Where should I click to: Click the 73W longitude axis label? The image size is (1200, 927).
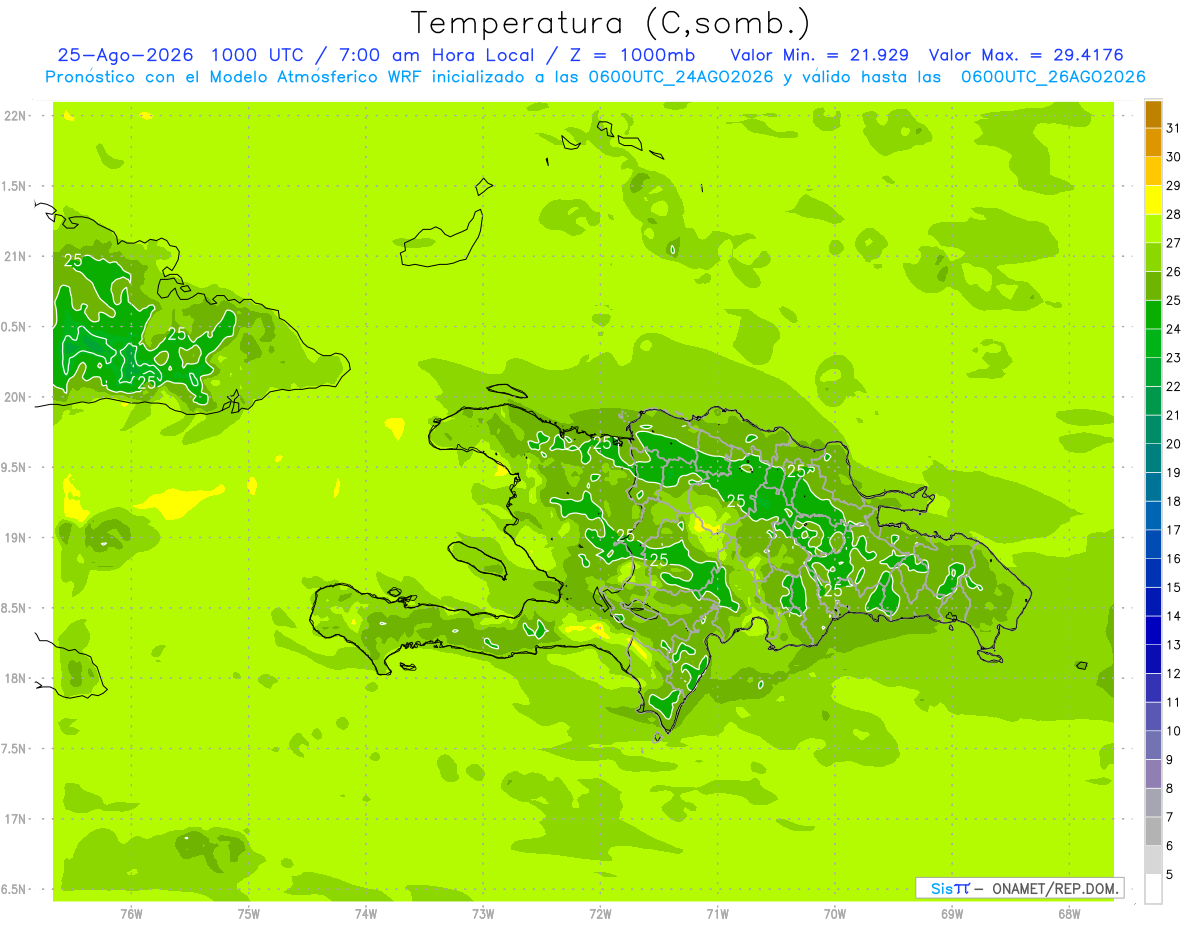(483, 913)
